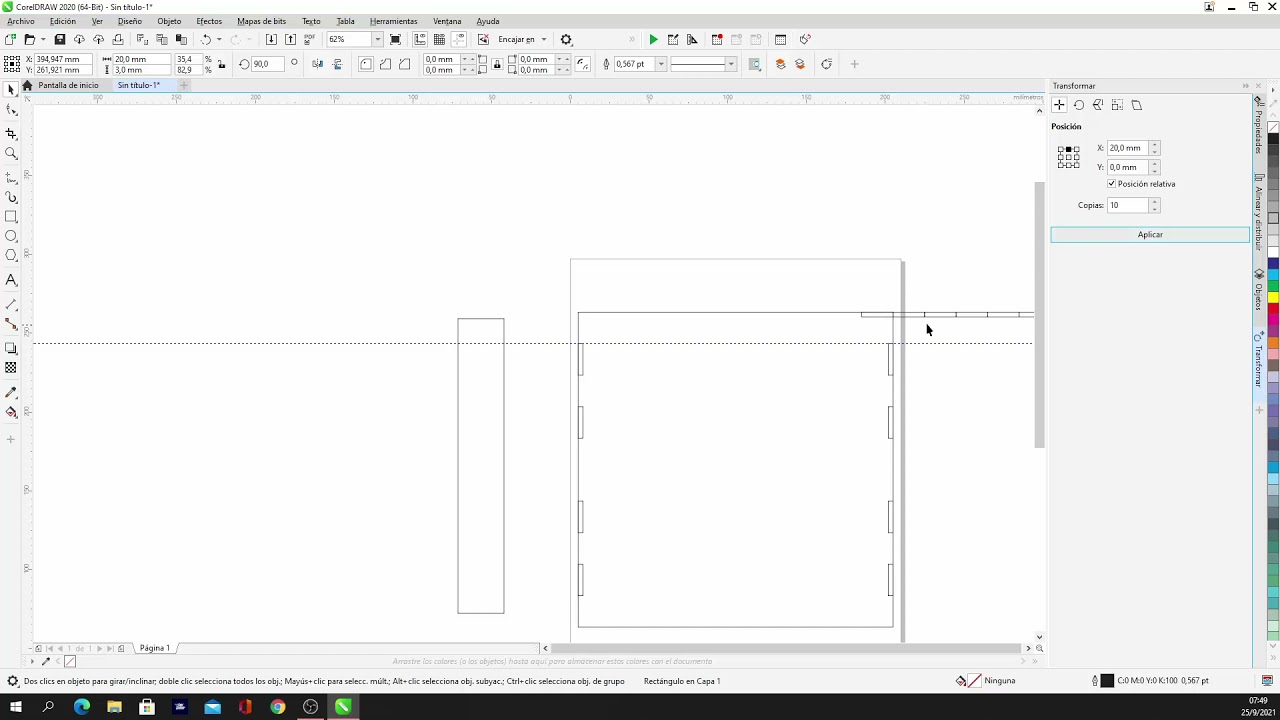
Task: Select the Freehand drawing tool
Action: pos(11,177)
